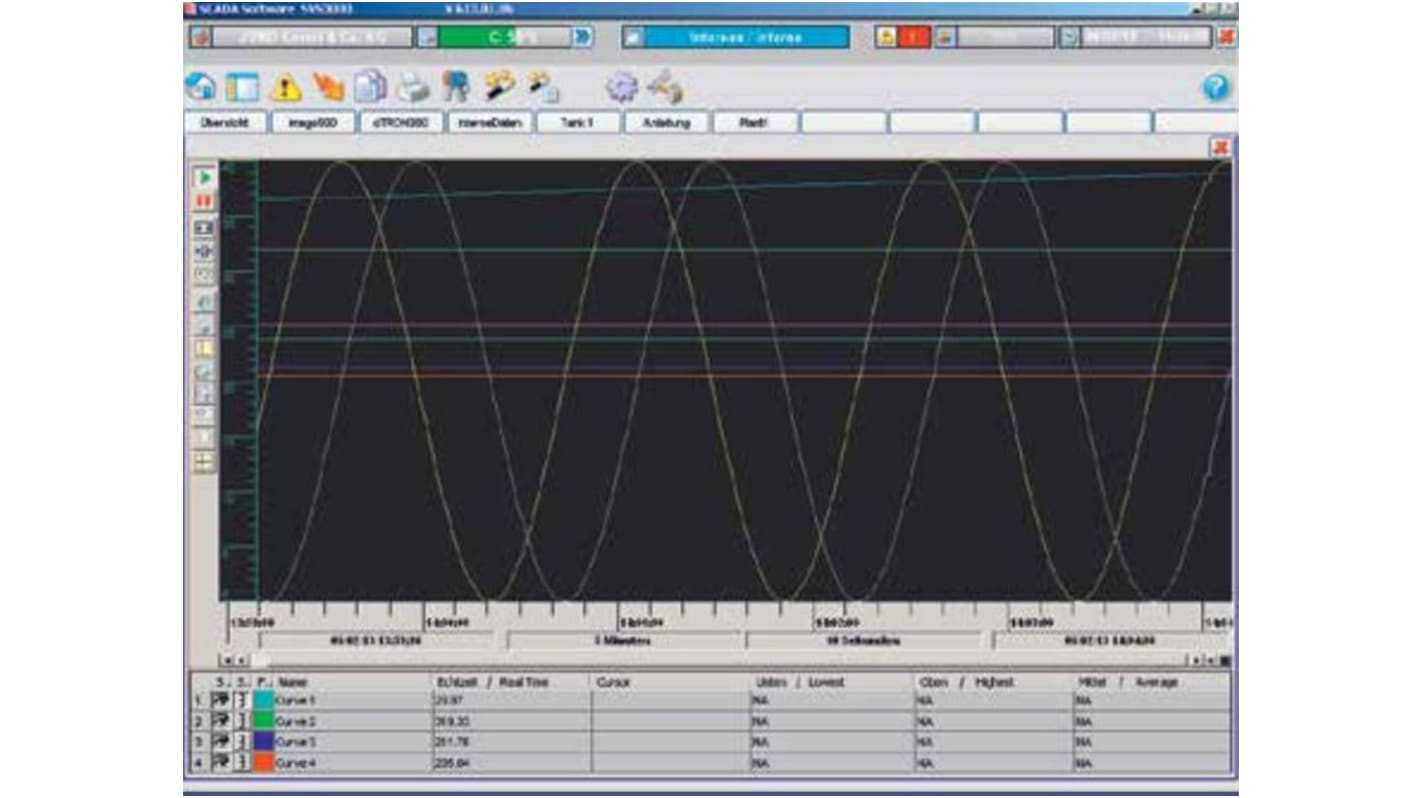
Task: Click the right arrow of time scrollbar
Action: [x=1196, y=661]
